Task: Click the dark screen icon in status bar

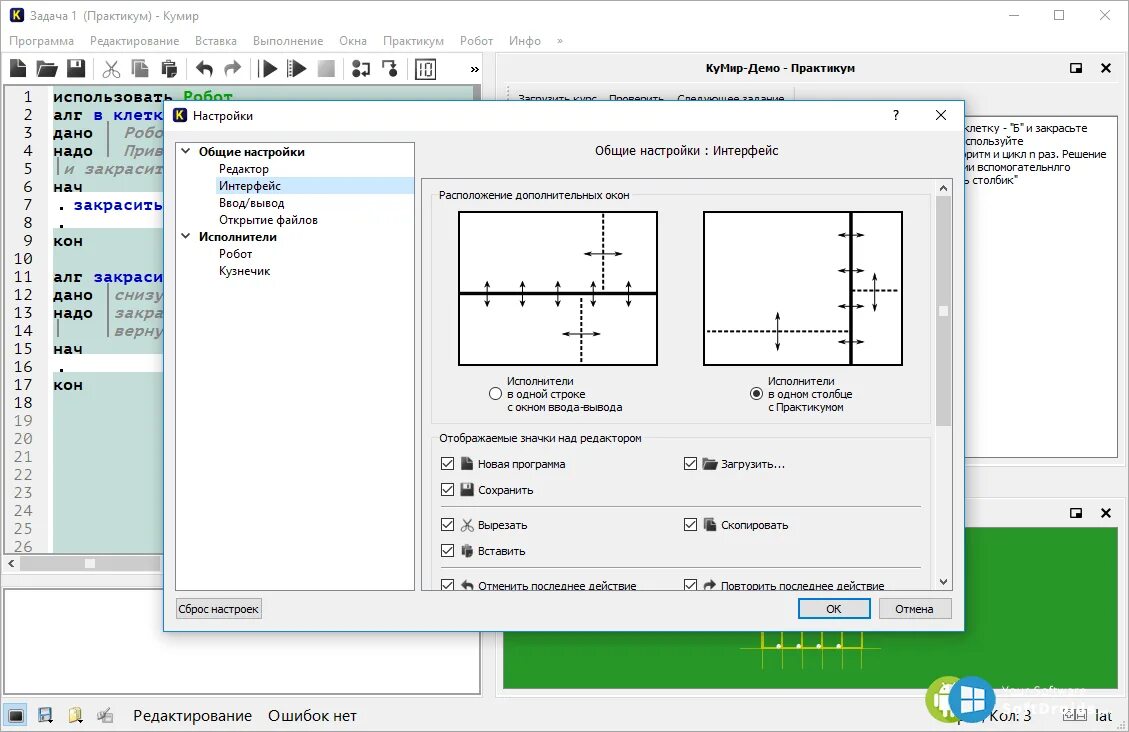Action: pos(16,715)
